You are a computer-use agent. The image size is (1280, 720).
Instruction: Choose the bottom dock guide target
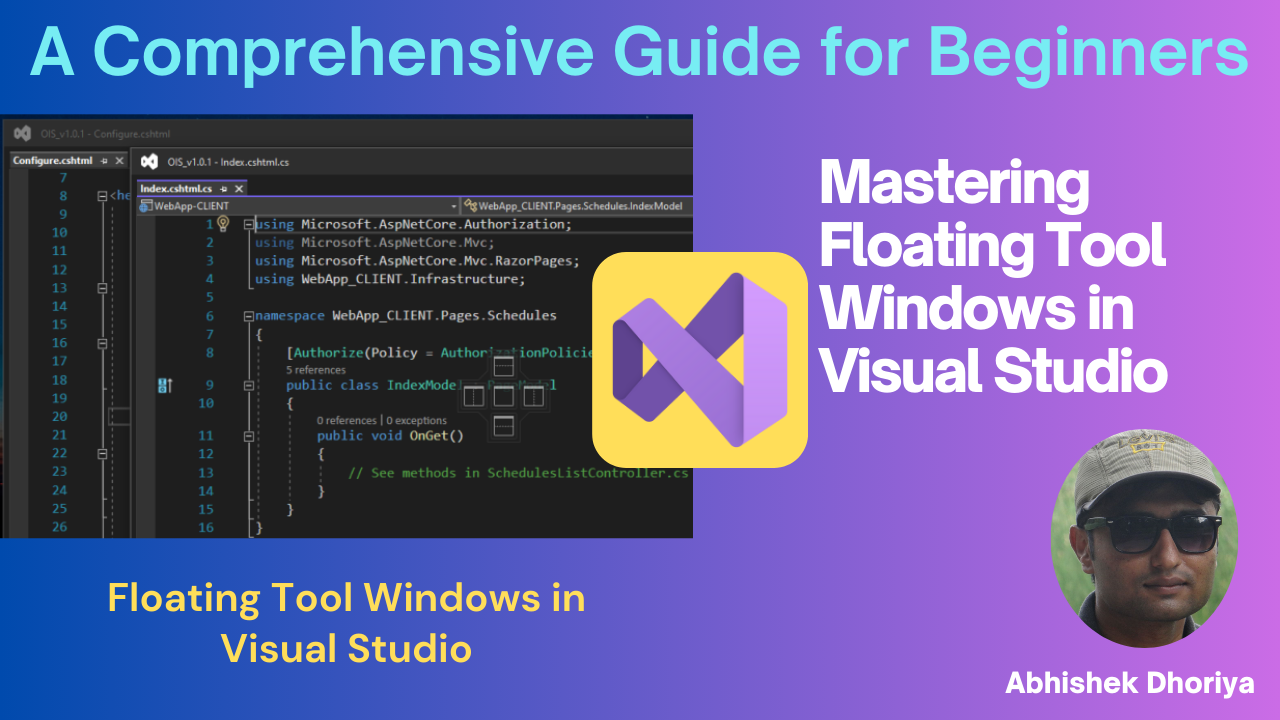(504, 427)
